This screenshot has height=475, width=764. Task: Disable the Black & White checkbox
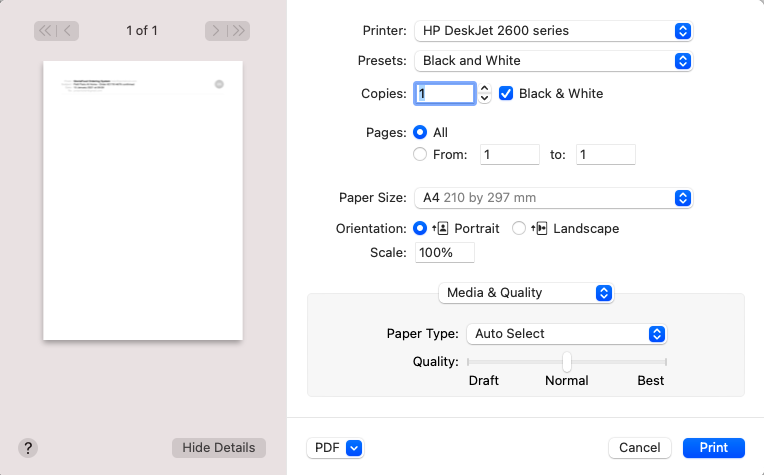tap(506, 94)
